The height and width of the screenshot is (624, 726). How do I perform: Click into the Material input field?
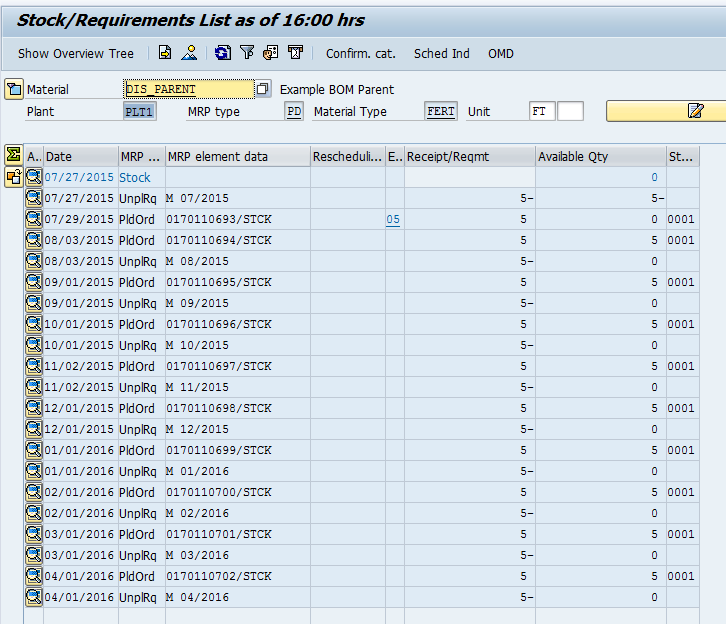tap(188, 89)
